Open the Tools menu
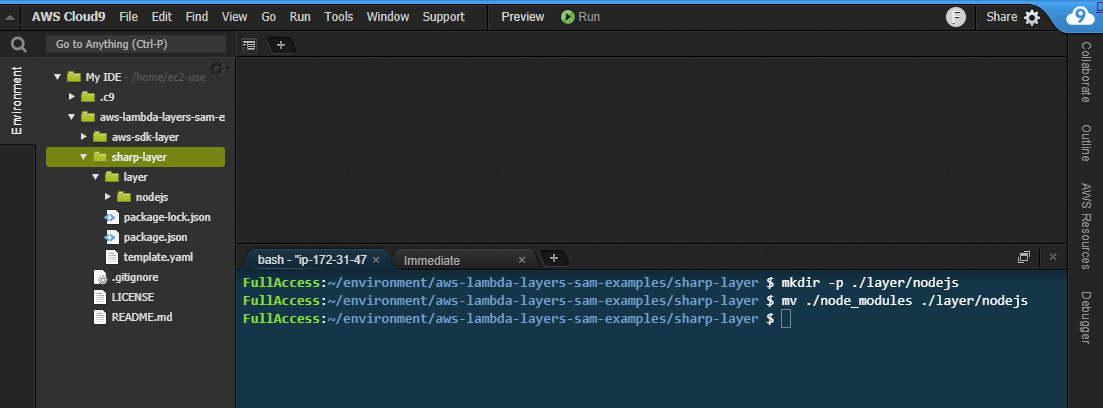 pyautogui.click(x=338, y=17)
